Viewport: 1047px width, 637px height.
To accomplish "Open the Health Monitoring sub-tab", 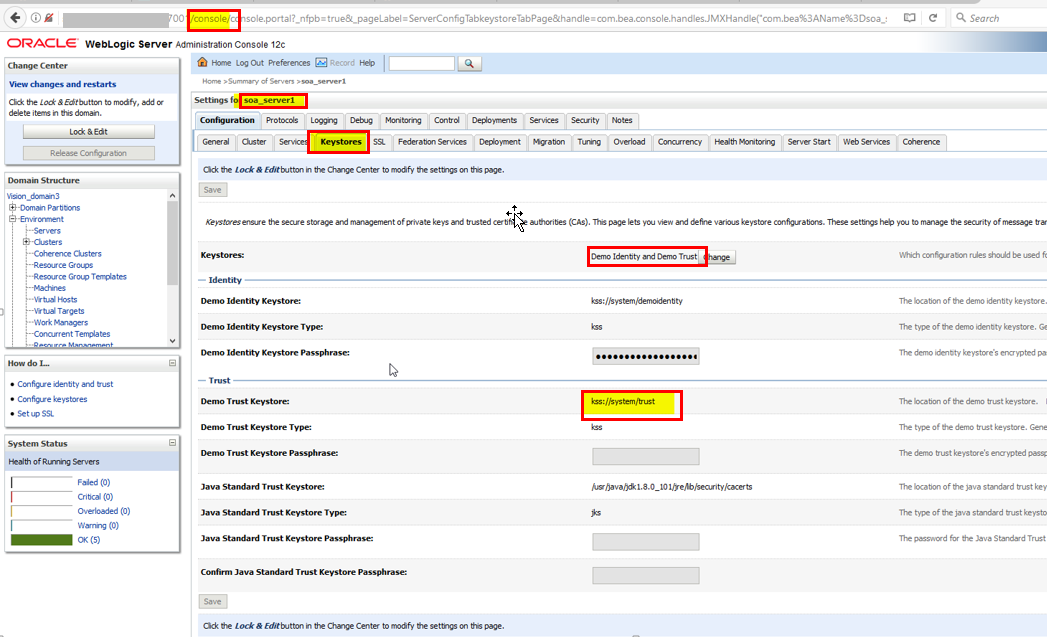I will pos(745,142).
